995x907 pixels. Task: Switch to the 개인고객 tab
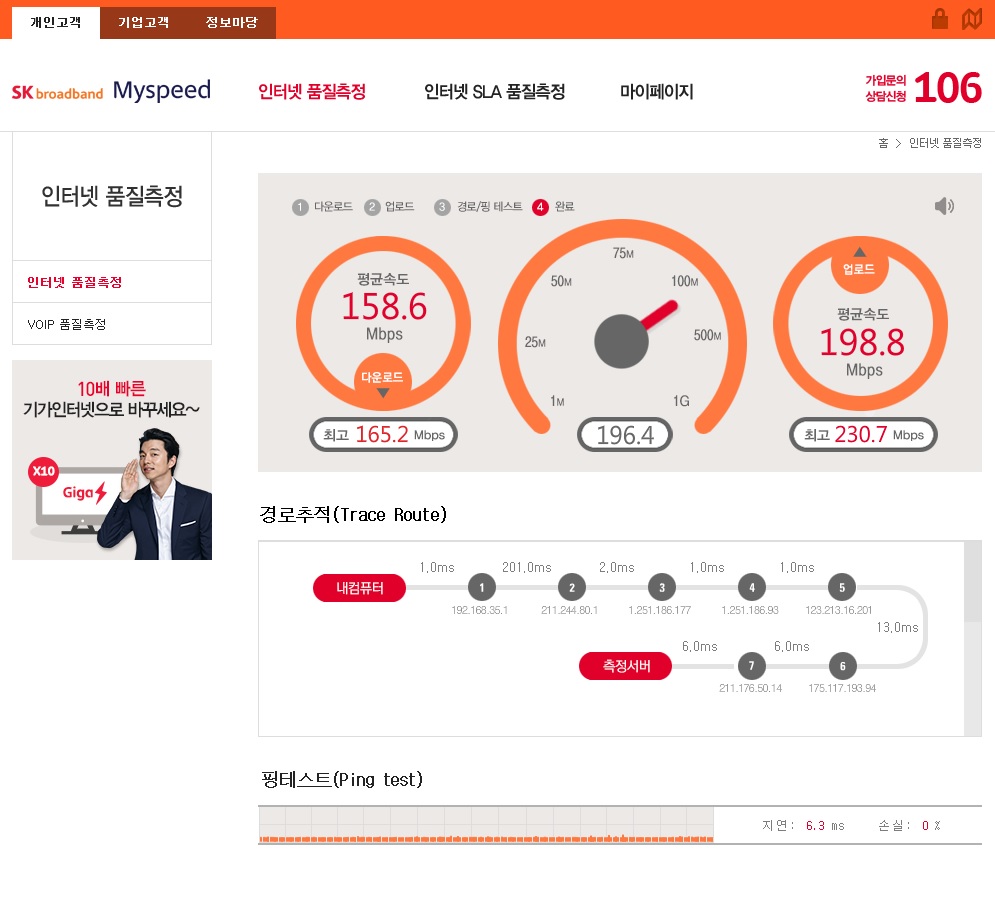click(x=56, y=23)
